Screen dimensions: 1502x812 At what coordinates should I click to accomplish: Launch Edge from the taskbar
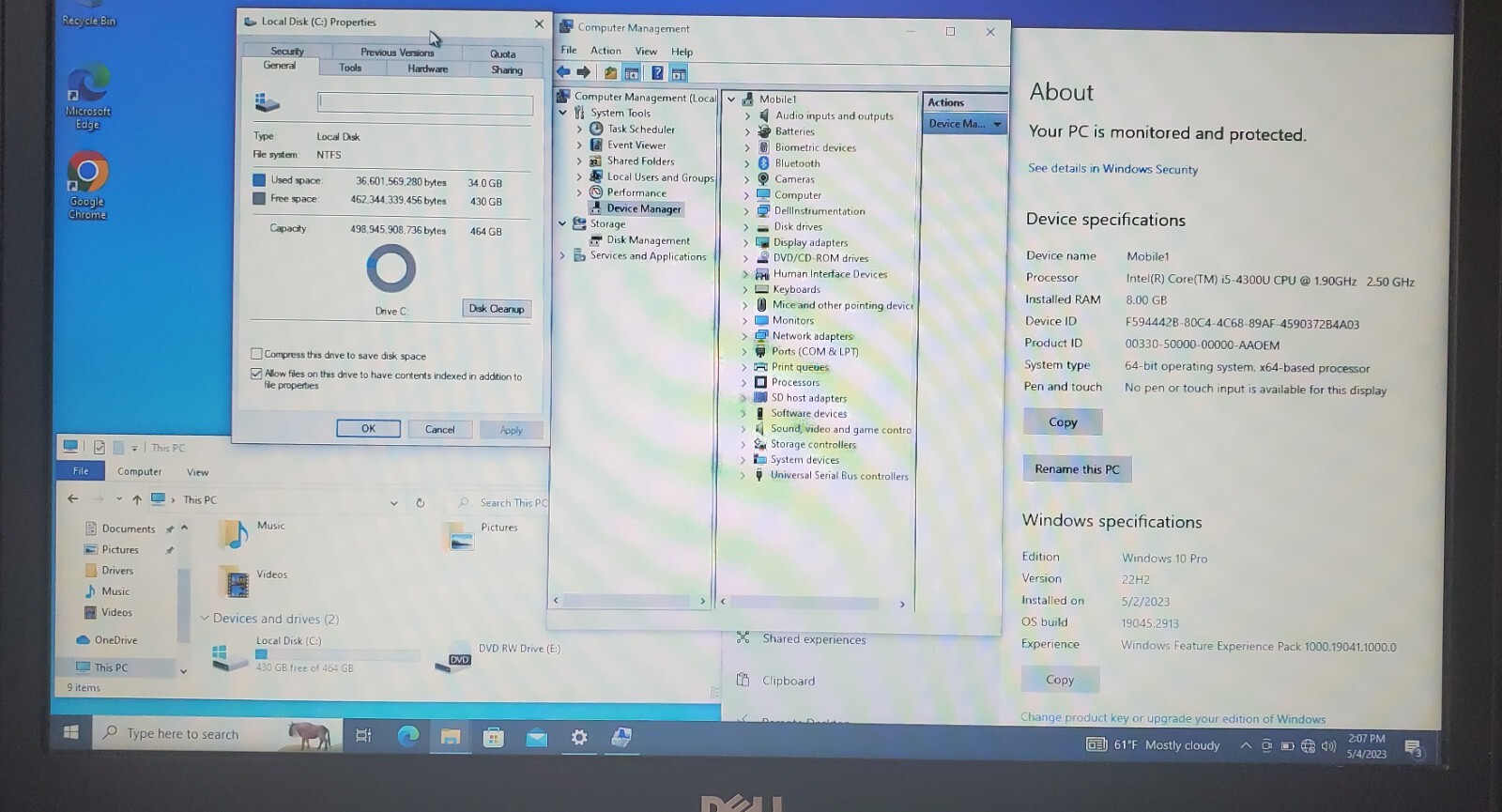408,736
